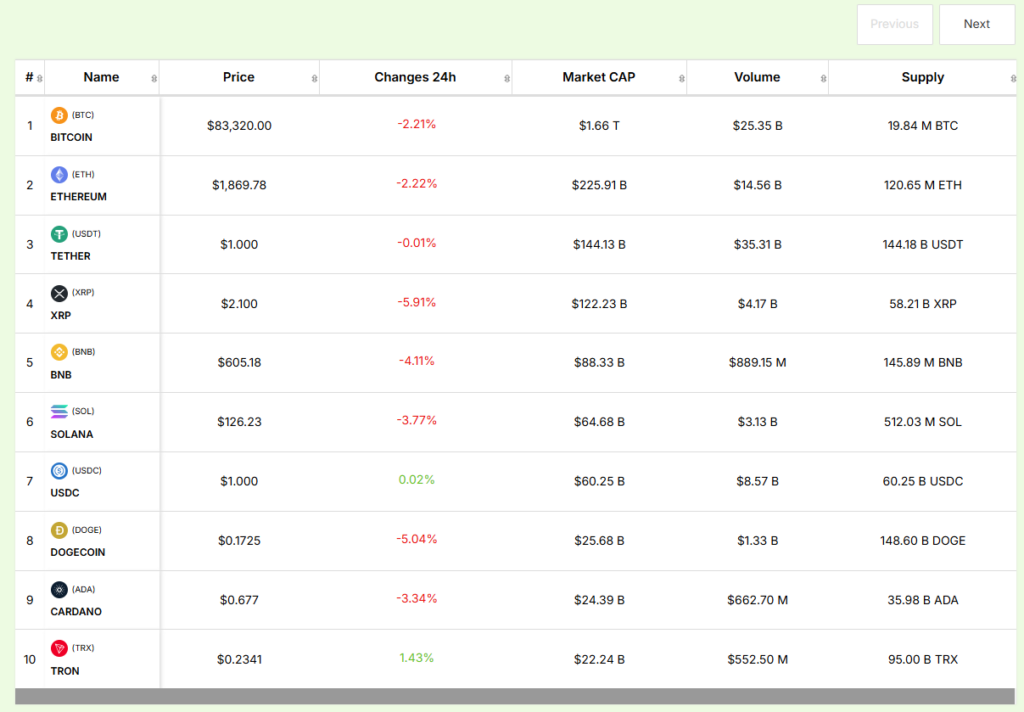The image size is (1024, 712).
Task: Open the BITCOIN name link
Action: coord(71,137)
